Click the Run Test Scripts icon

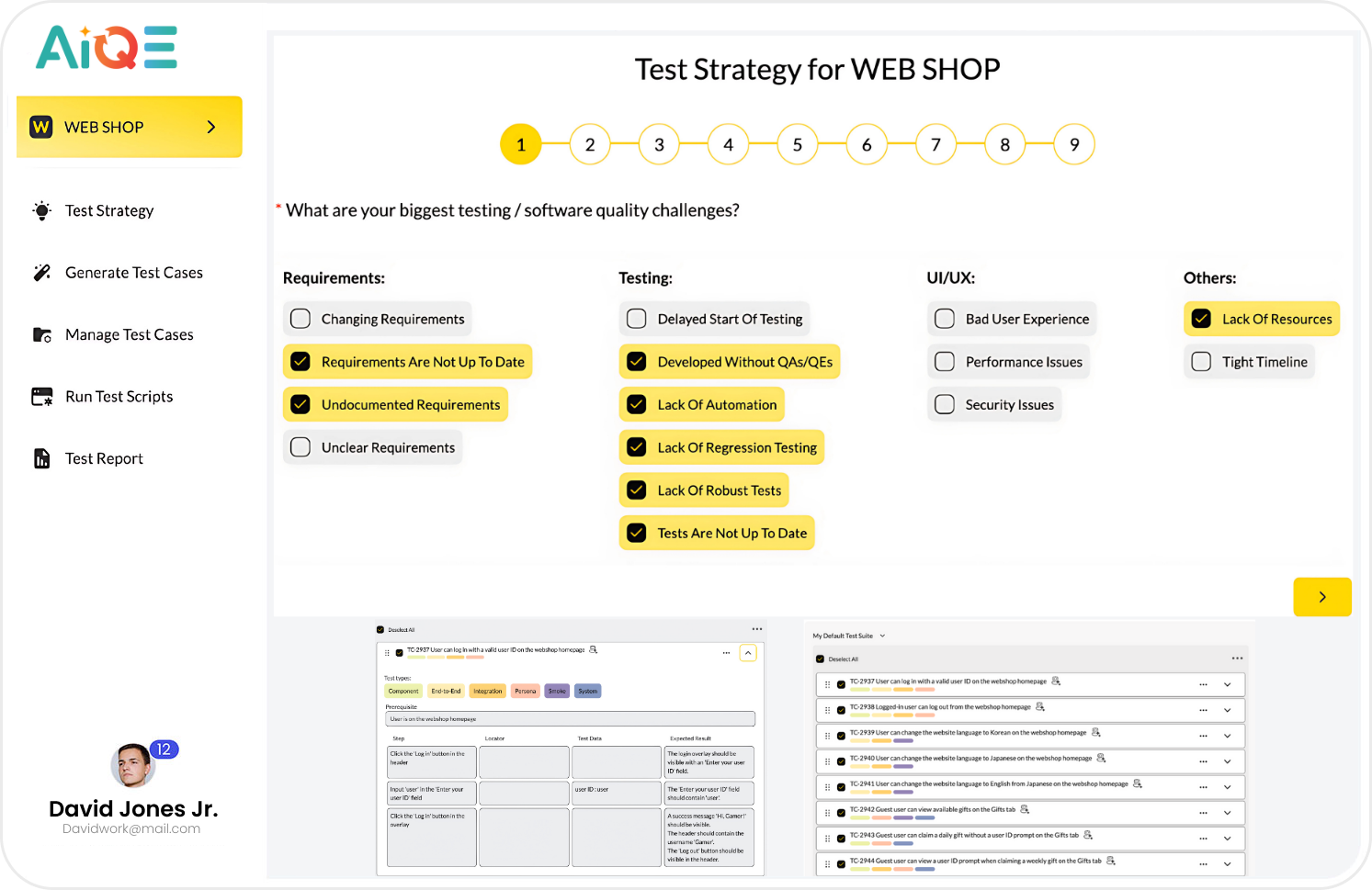tap(42, 397)
